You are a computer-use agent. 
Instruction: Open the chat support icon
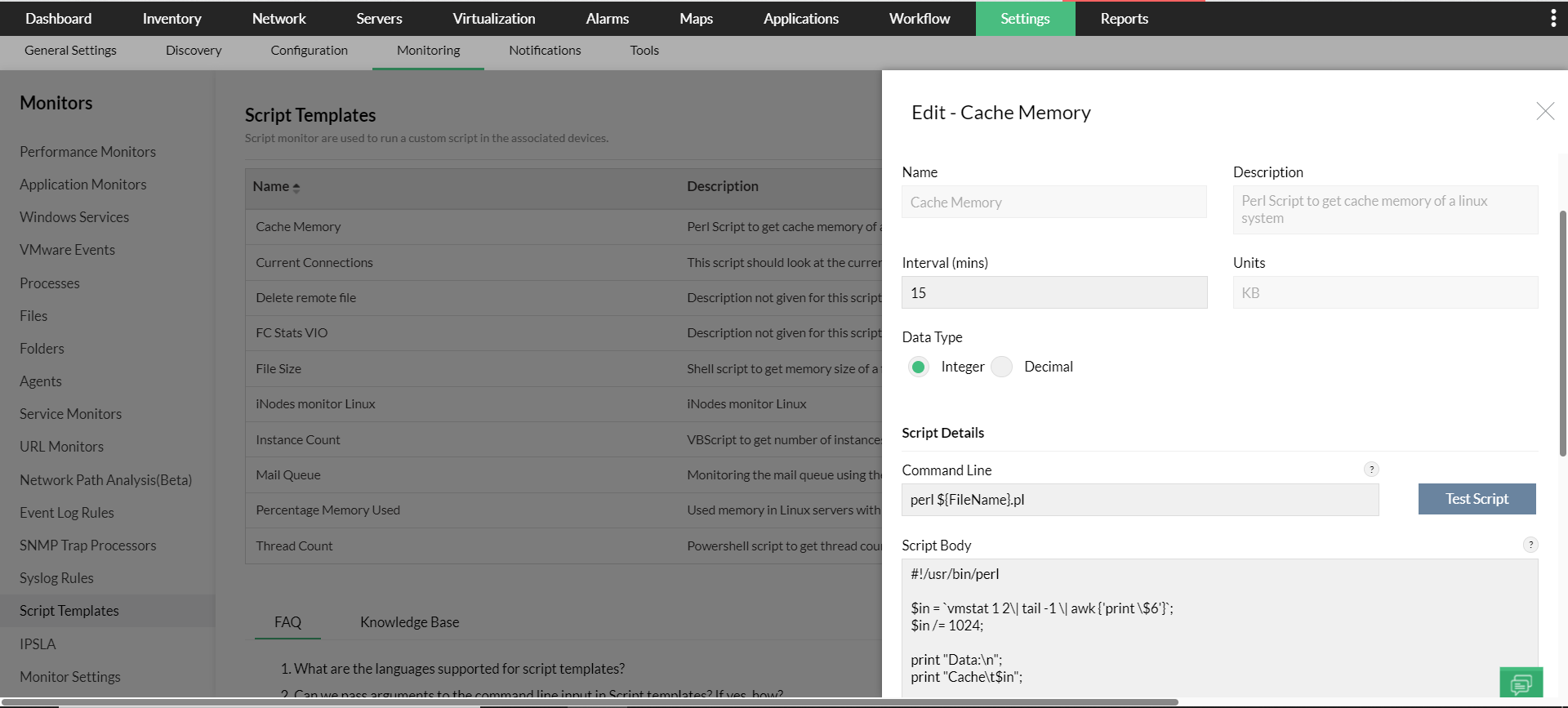click(x=1521, y=683)
